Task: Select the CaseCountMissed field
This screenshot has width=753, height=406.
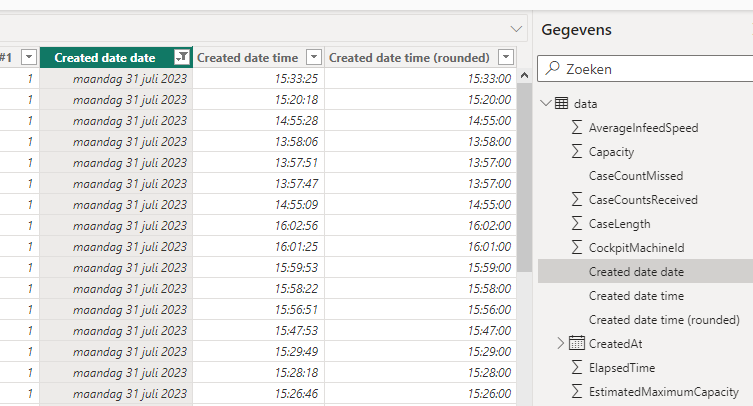Action: [636, 176]
